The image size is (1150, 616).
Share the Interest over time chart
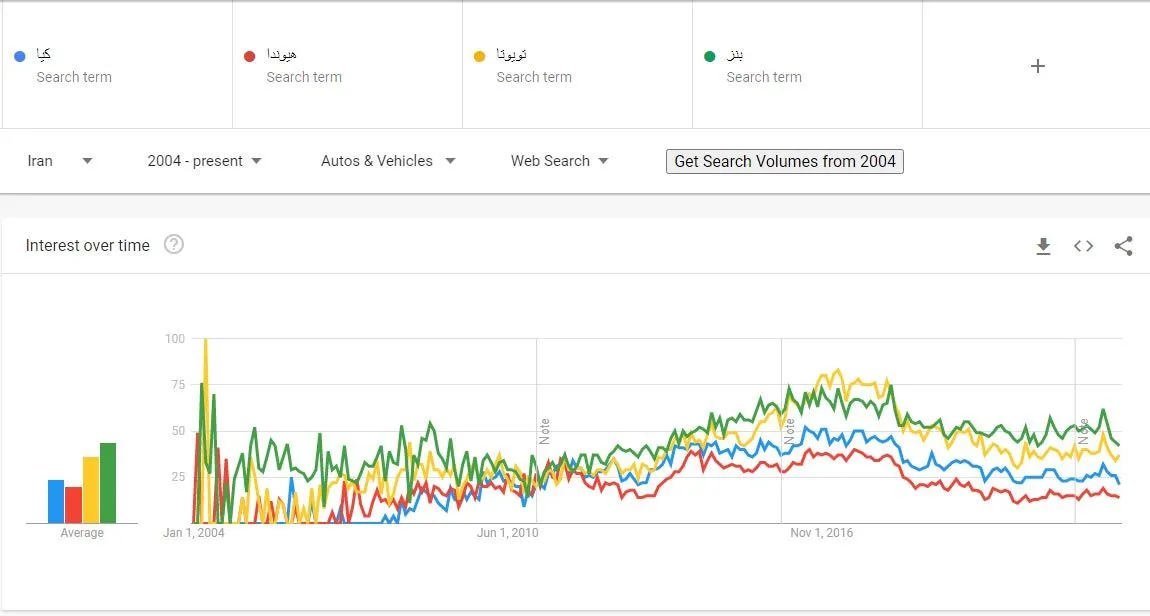click(1124, 246)
